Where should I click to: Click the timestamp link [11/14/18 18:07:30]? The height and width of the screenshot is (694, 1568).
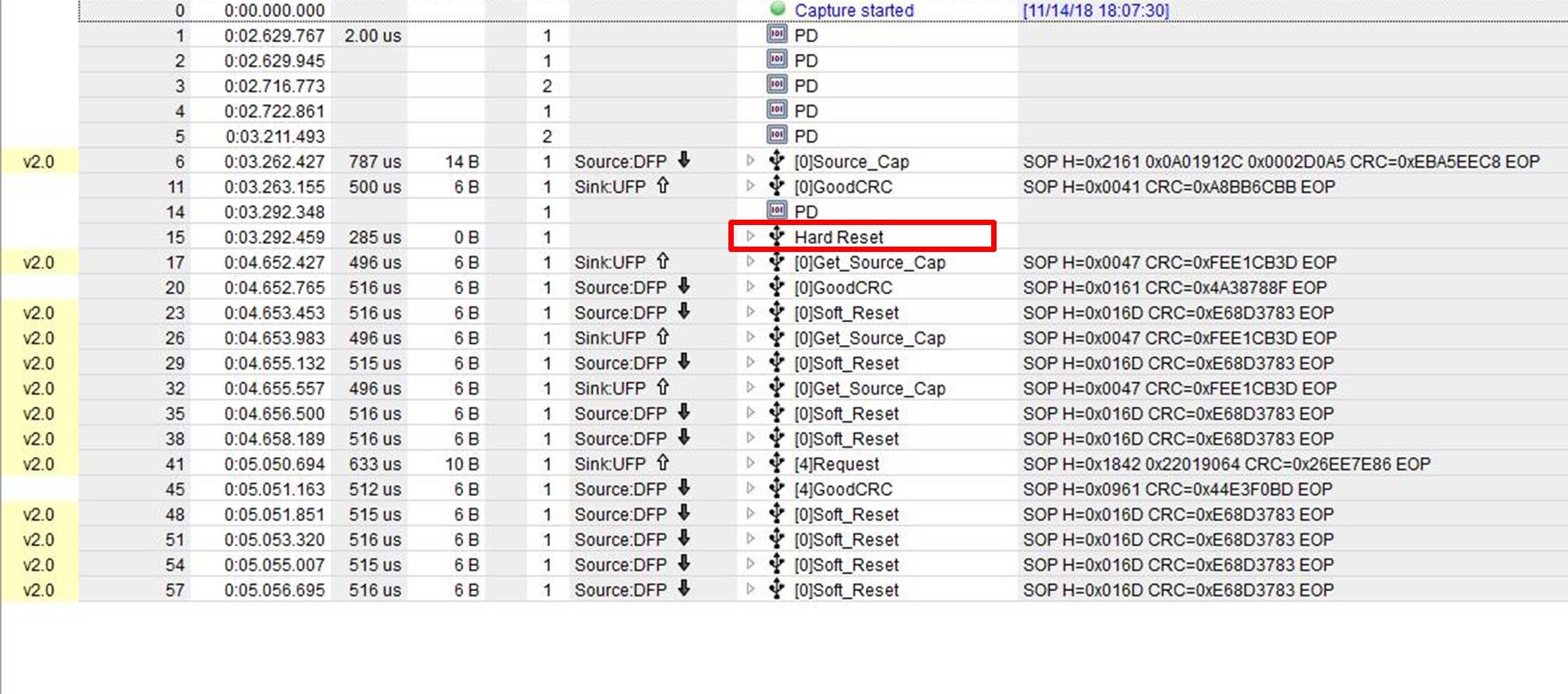[1095, 10]
